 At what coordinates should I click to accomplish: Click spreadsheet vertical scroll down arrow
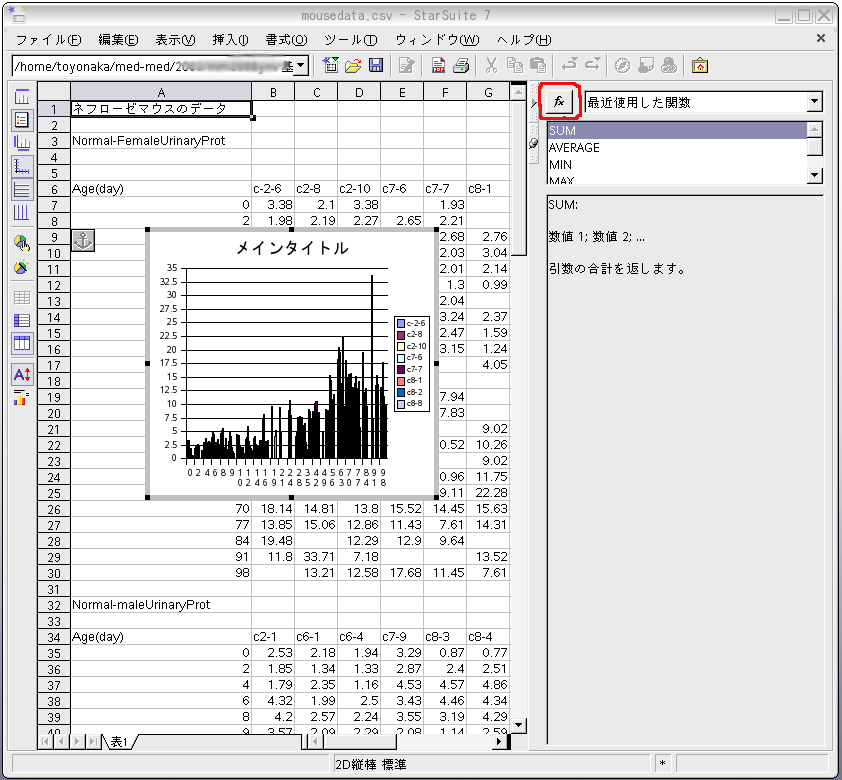(518, 725)
